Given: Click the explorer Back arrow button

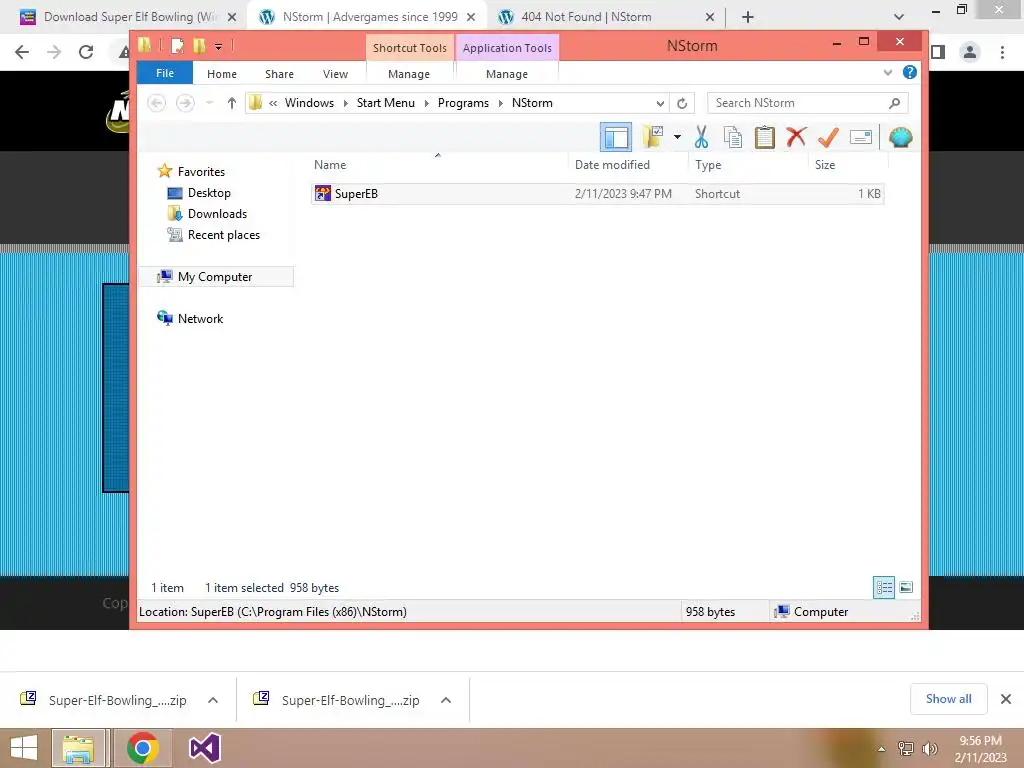Looking at the screenshot, I should (156, 103).
